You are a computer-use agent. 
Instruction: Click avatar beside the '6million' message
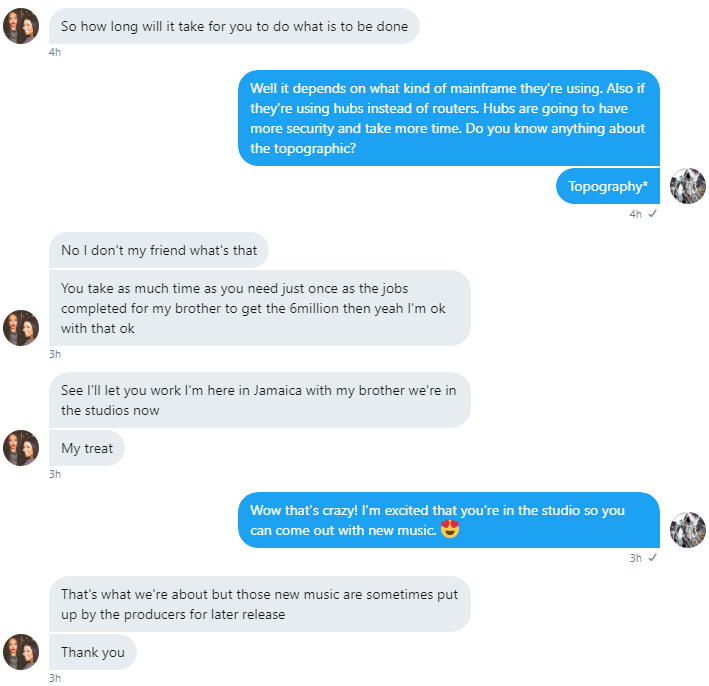(x=21, y=328)
